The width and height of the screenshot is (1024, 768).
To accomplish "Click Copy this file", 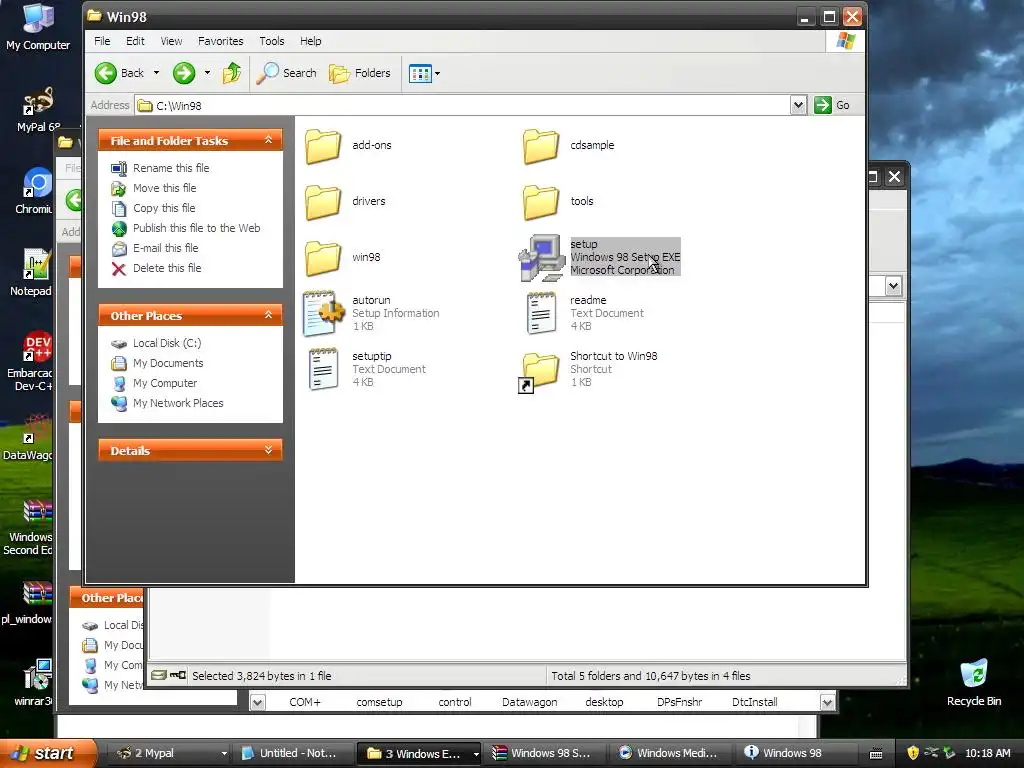I will tap(164, 208).
